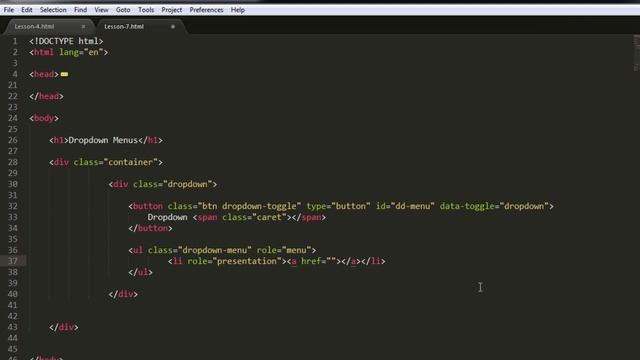Click line number 32 in the gutter
The width and height of the screenshot is (640, 360).
click(13, 206)
